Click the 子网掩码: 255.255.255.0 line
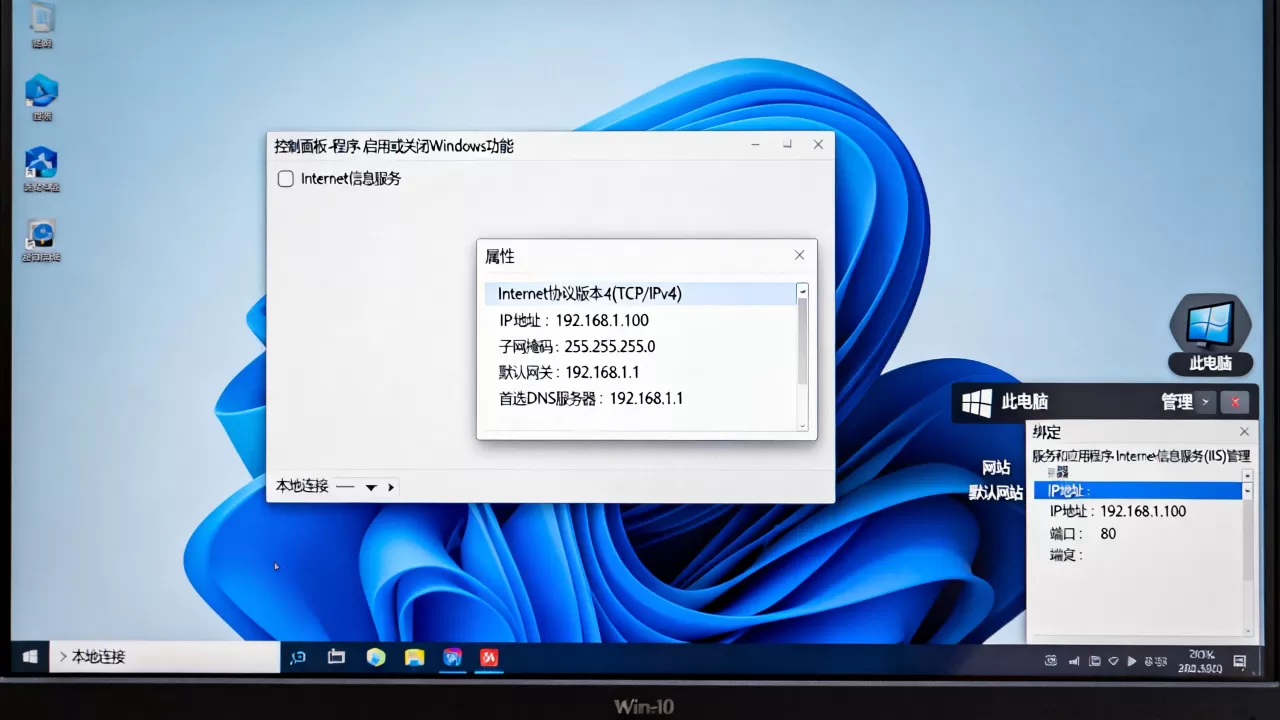 [x=577, y=347]
